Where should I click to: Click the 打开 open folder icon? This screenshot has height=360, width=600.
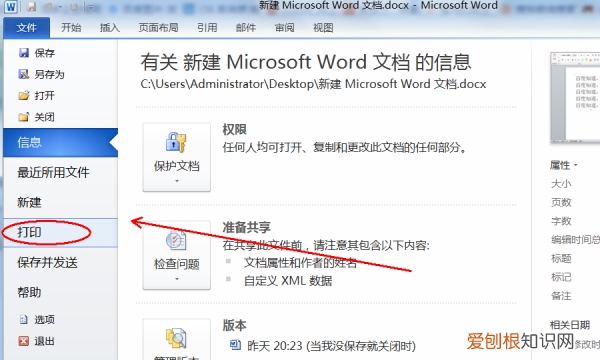pos(24,95)
